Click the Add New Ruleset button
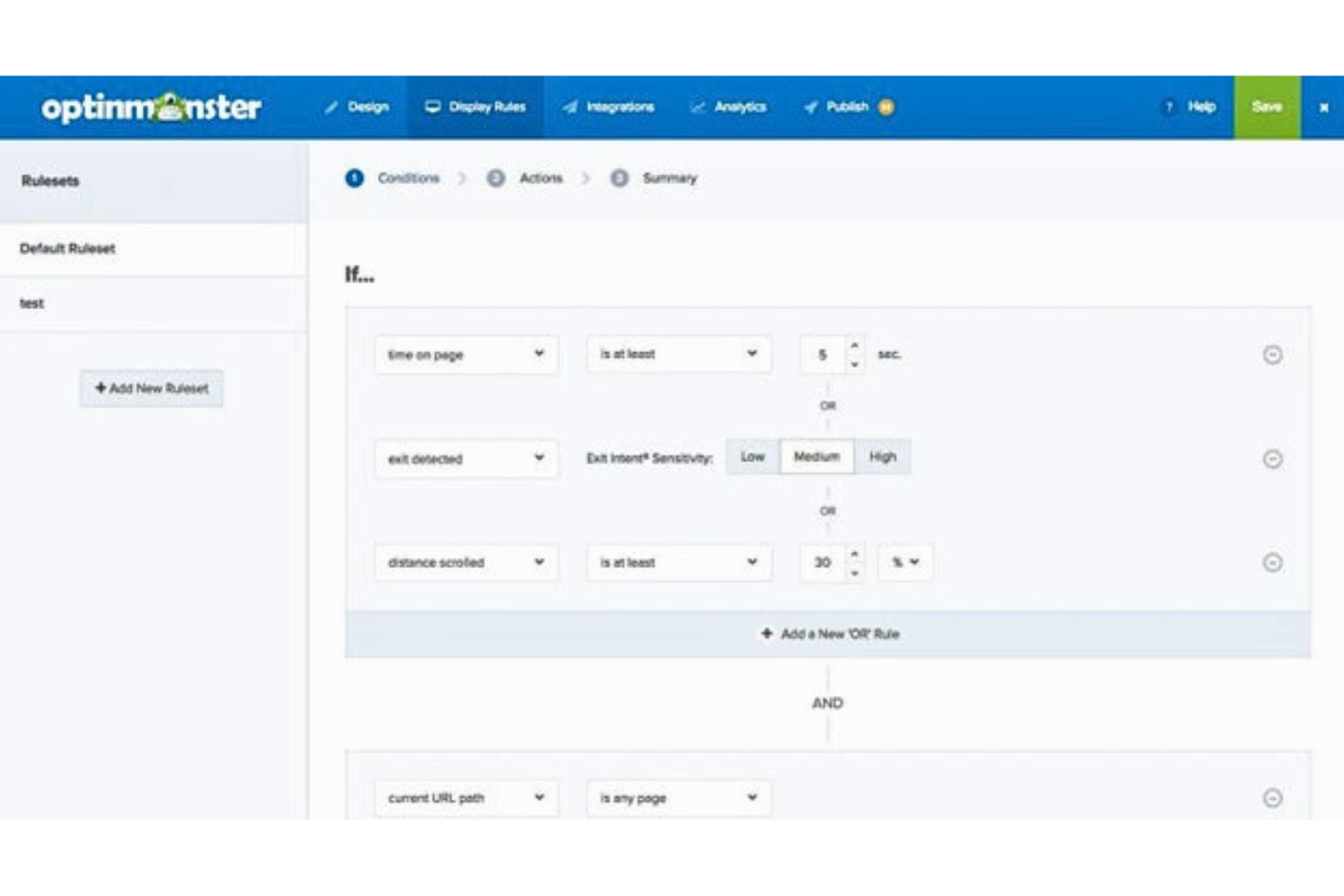The image size is (1344, 896). point(152,388)
